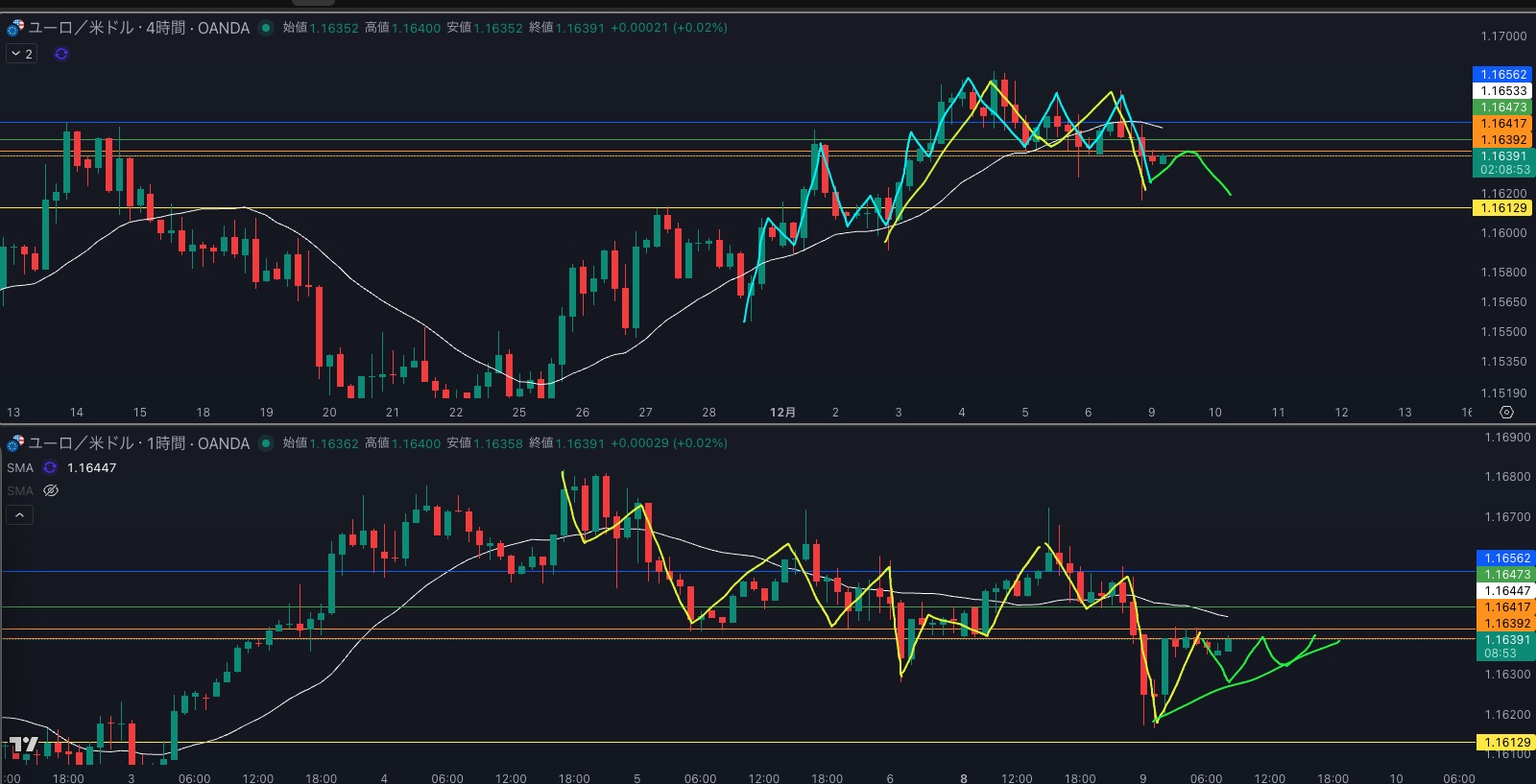Click the purple refresh icon under 4-hour title
The width and height of the screenshot is (1536, 784).
point(61,54)
